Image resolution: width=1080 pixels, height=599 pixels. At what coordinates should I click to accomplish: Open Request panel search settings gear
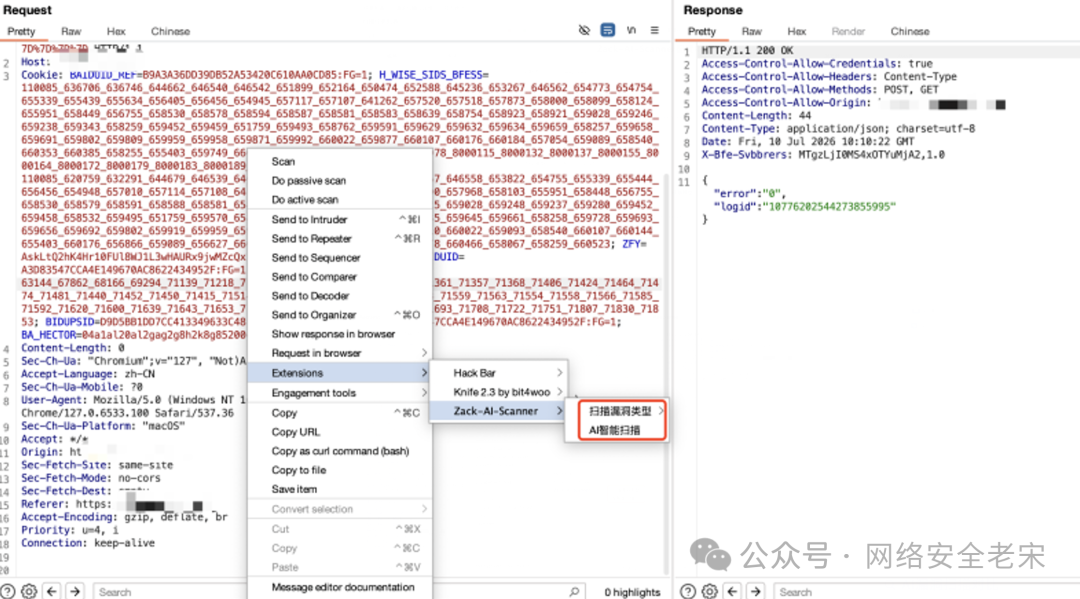tap(29, 591)
